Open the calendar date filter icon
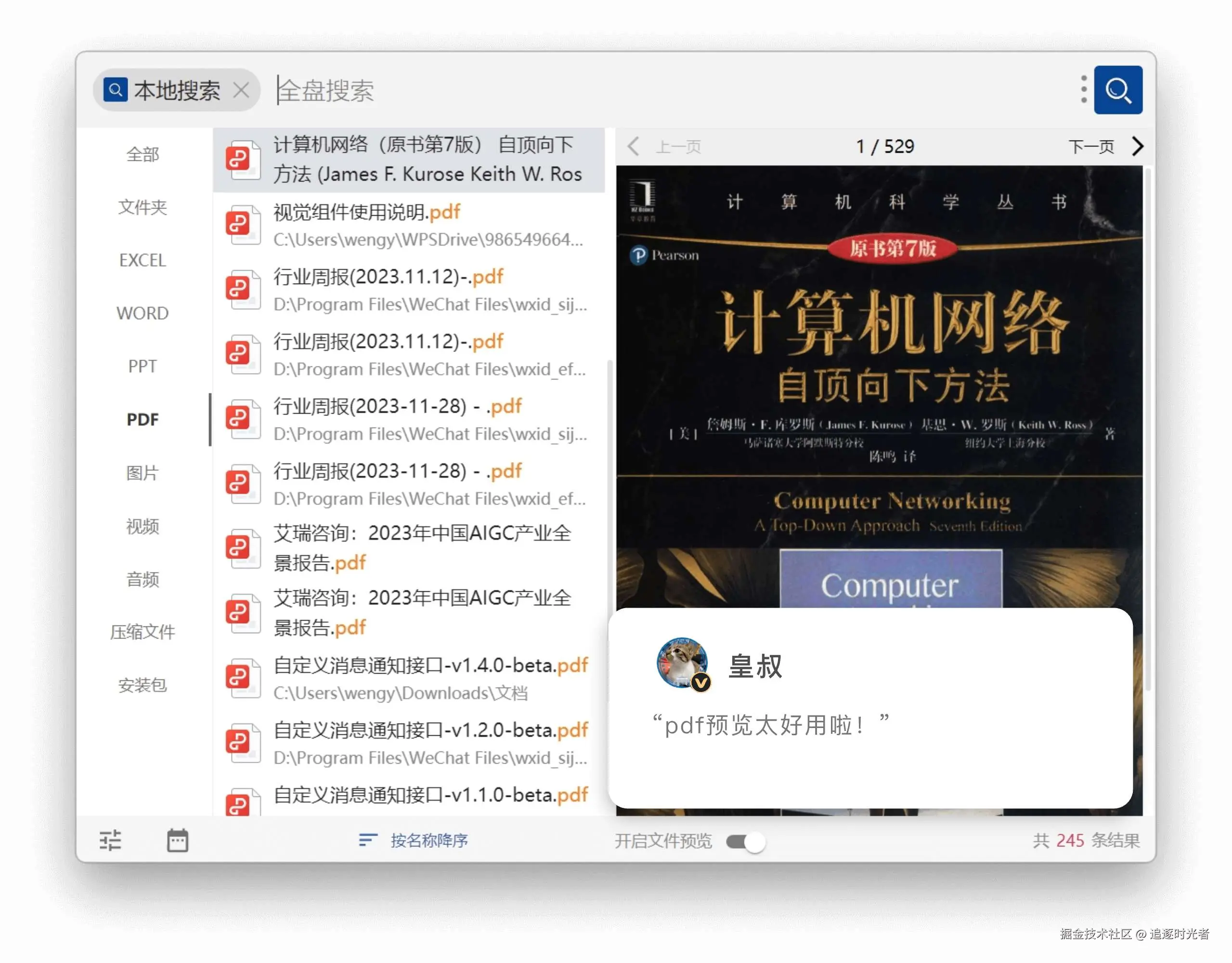This screenshot has width=1232, height=963. point(178,840)
